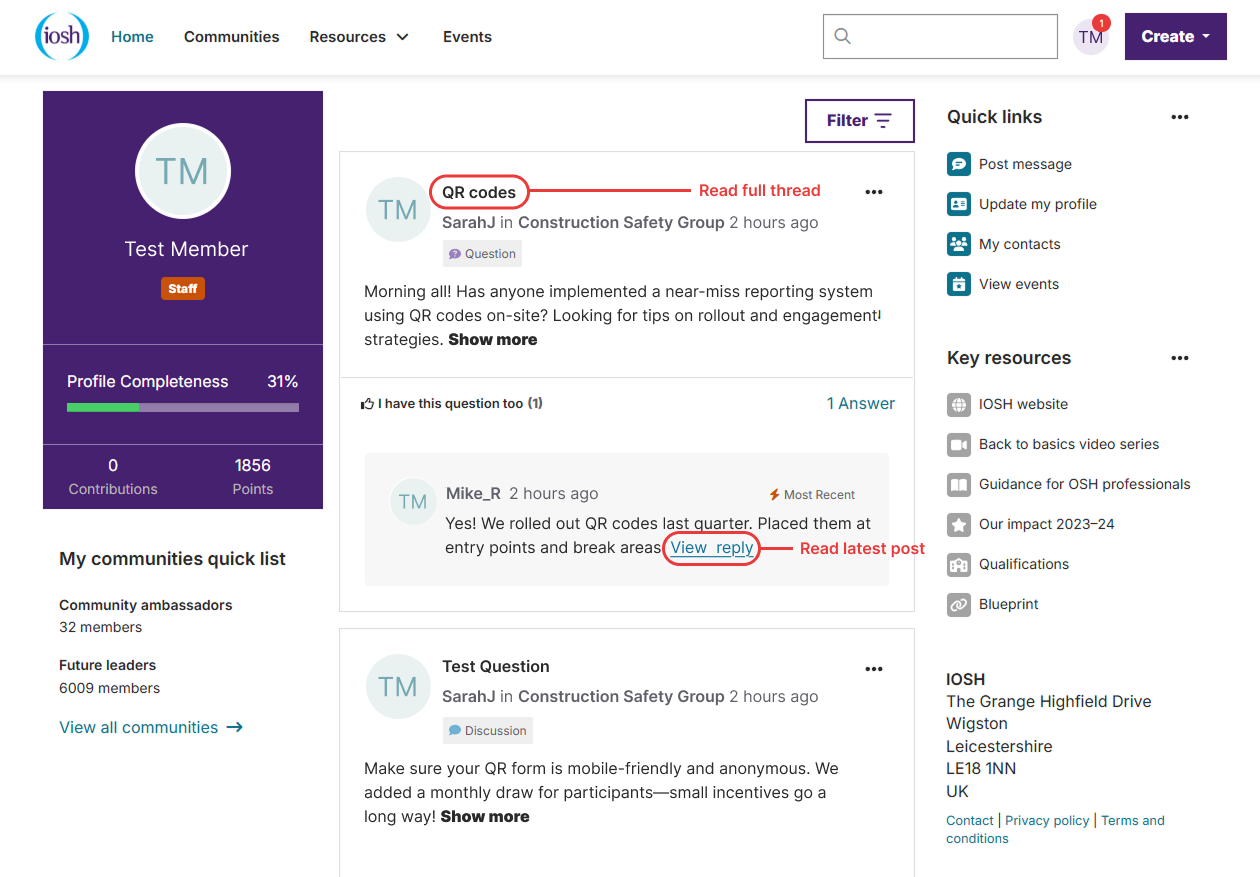Click the Create button
The image size is (1260, 877).
[x=1175, y=35]
